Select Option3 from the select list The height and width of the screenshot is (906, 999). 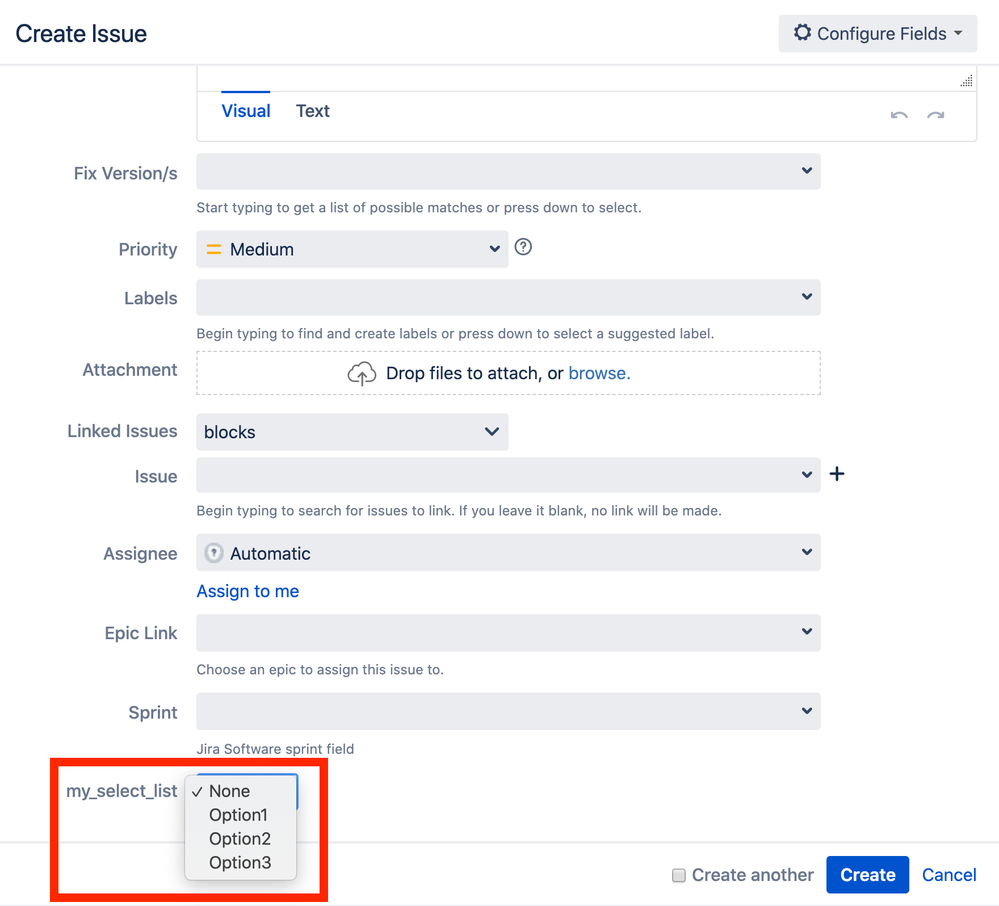click(x=240, y=863)
